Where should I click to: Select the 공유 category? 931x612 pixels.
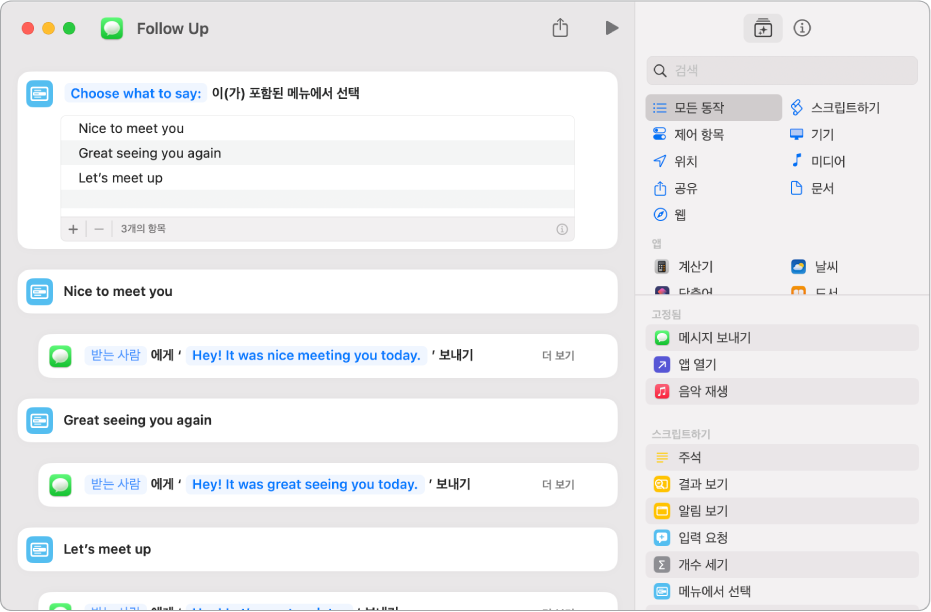(x=675, y=188)
